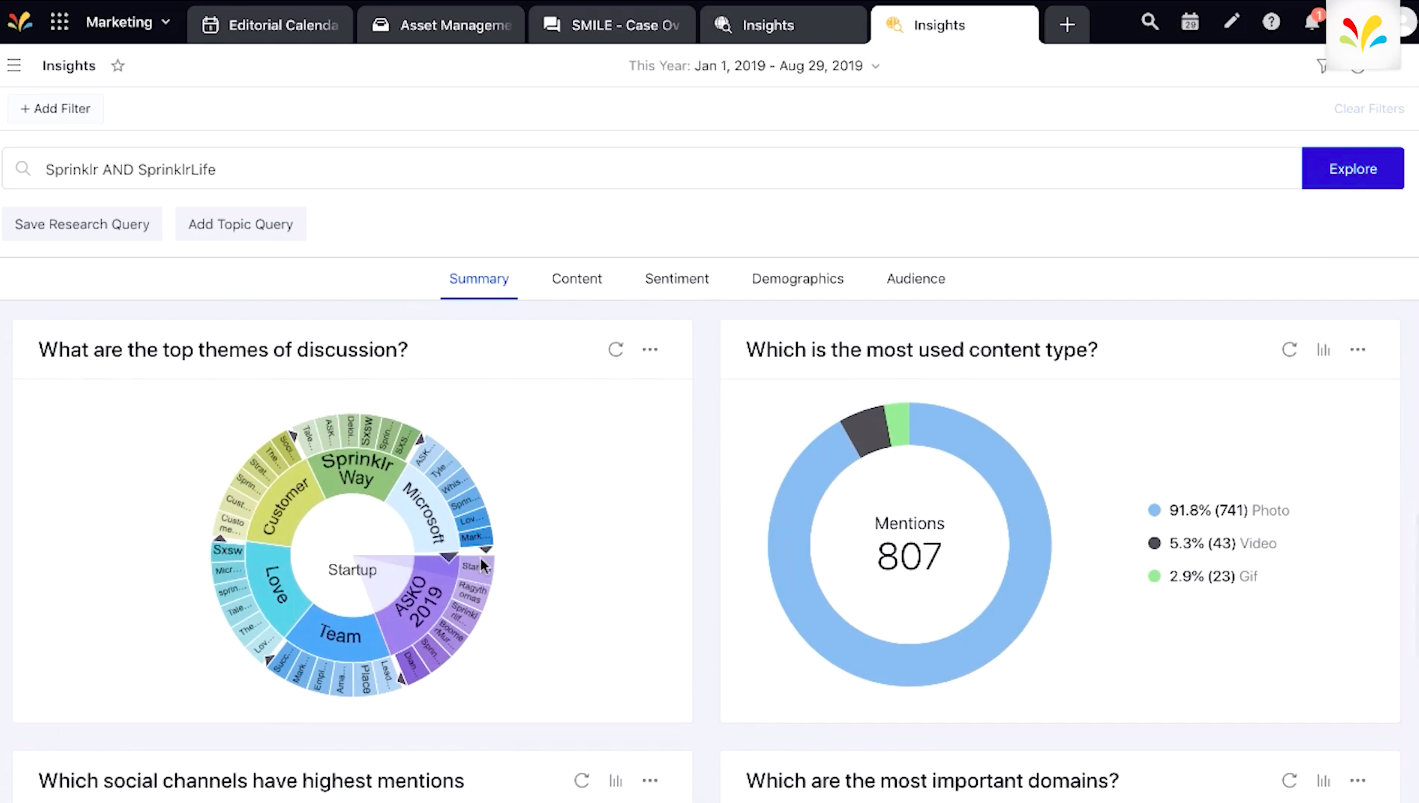Open more options for social channels widget
1419x803 pixels.
[x=650, y=780]
